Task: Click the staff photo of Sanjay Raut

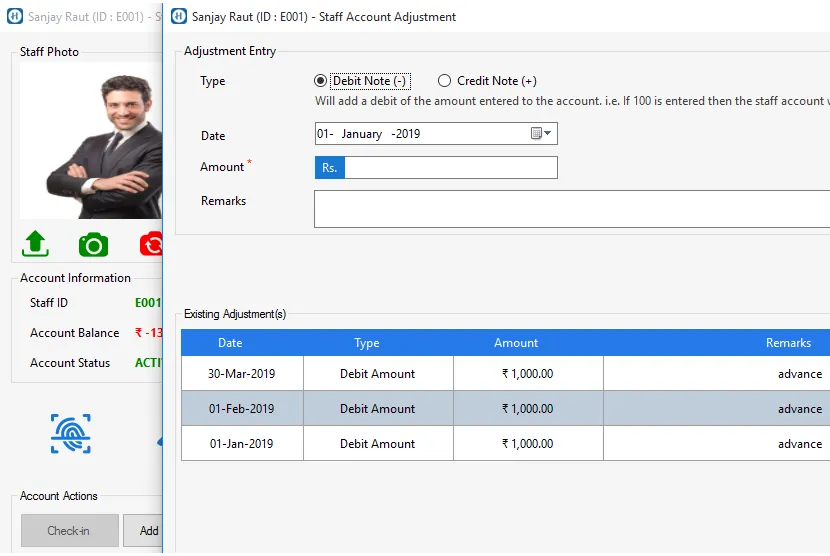Action: (91, 141)
